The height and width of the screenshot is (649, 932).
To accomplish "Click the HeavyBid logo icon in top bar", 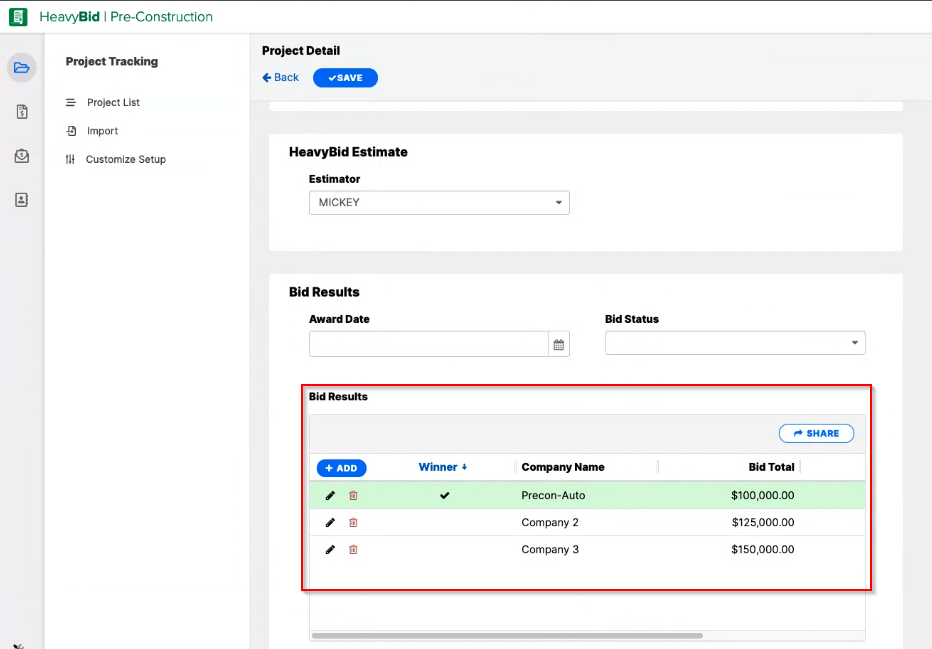I will tap(17, 16).
